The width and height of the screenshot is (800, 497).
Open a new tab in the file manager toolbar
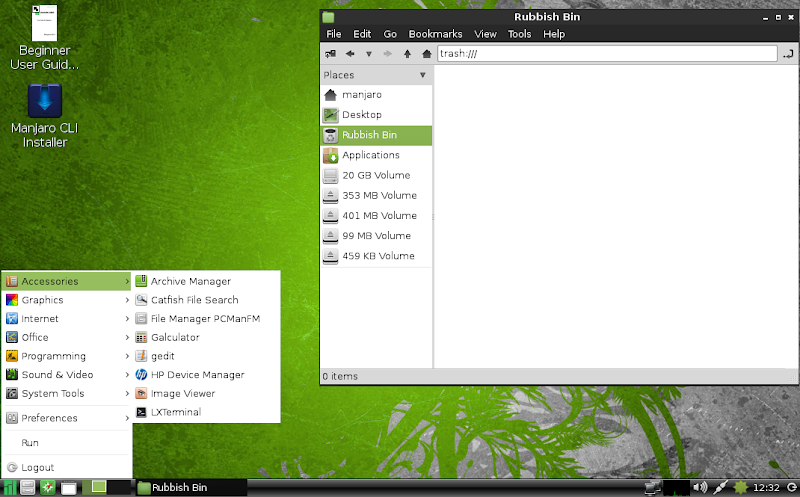(x=331, y=54)
